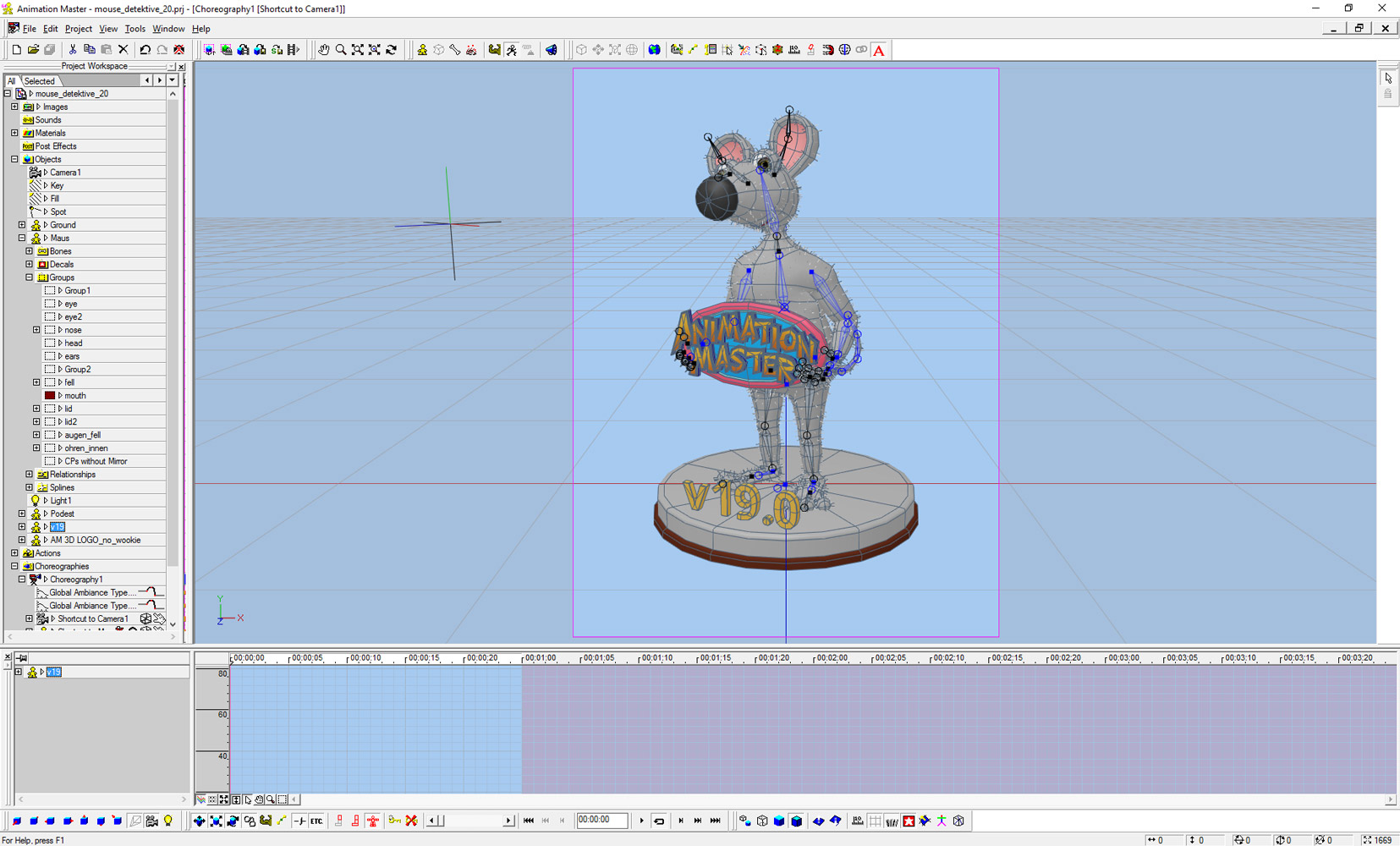Click the red X delete keyframe icon
Screen dimensions: 1400x846
coord(412,821)
